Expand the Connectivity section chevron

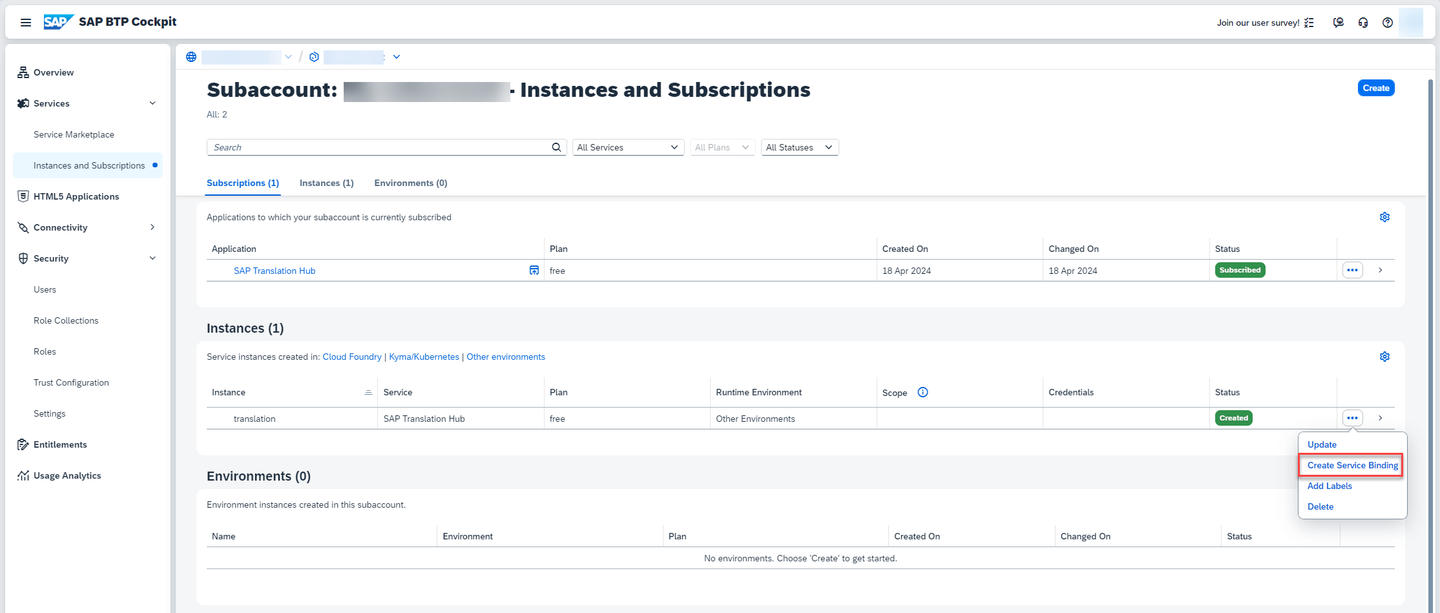pos(152,227)
